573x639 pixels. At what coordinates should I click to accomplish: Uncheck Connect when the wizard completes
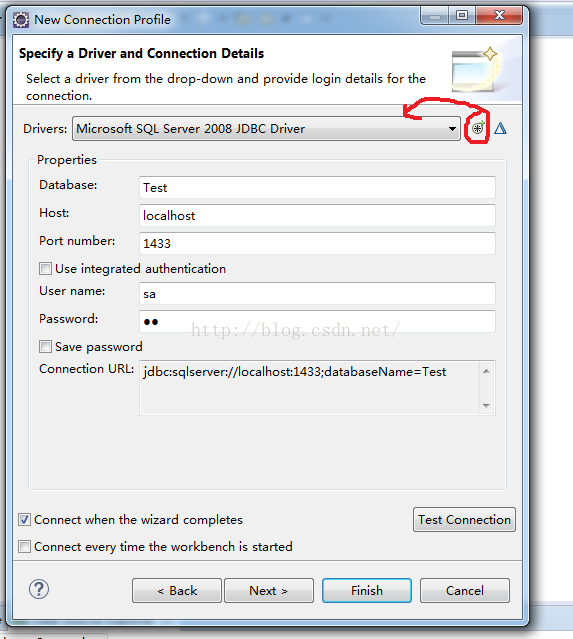pos(24,520)
